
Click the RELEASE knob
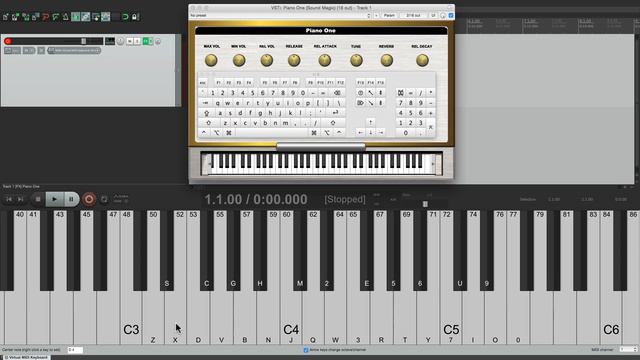click(294, 60)
